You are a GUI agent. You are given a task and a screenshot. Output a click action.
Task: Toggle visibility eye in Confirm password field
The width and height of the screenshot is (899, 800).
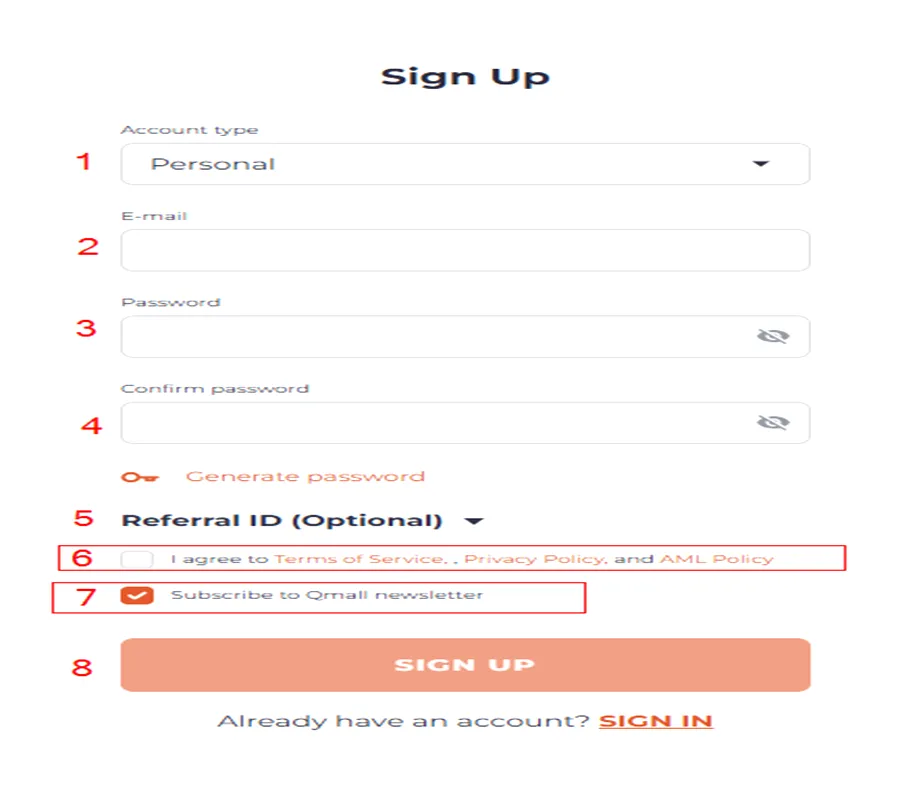(x=773, y=423)
